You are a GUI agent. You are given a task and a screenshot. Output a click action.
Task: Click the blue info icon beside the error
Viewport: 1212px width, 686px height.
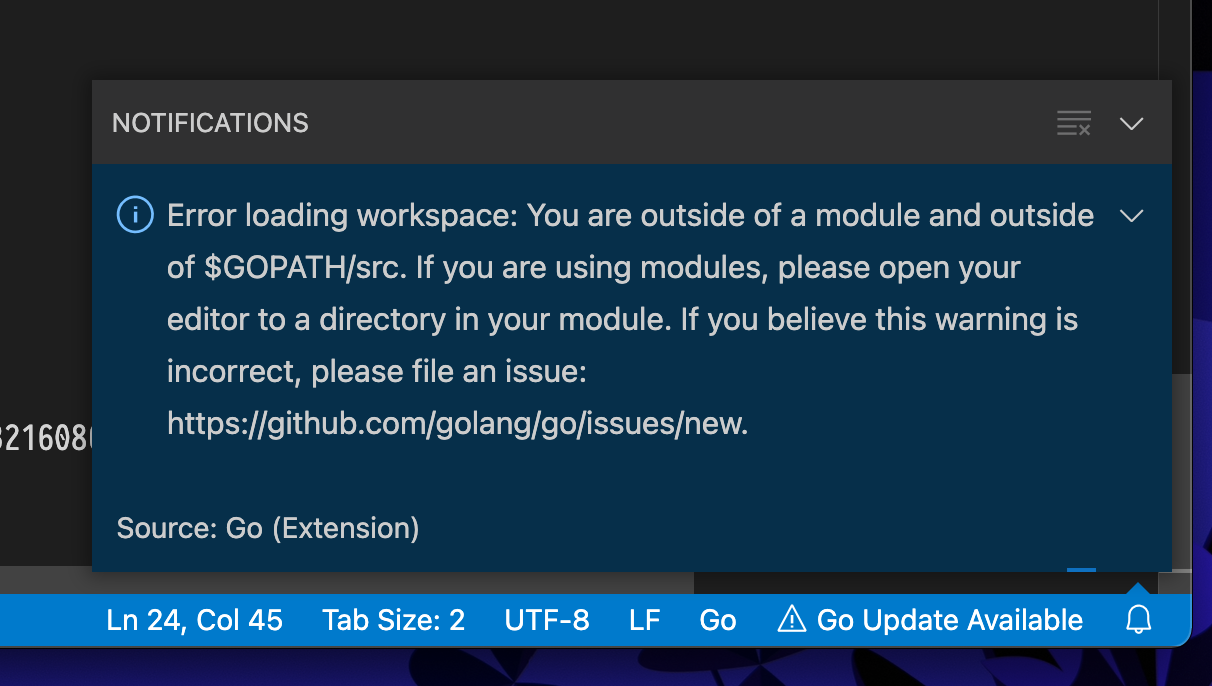(x=135, y=215)
